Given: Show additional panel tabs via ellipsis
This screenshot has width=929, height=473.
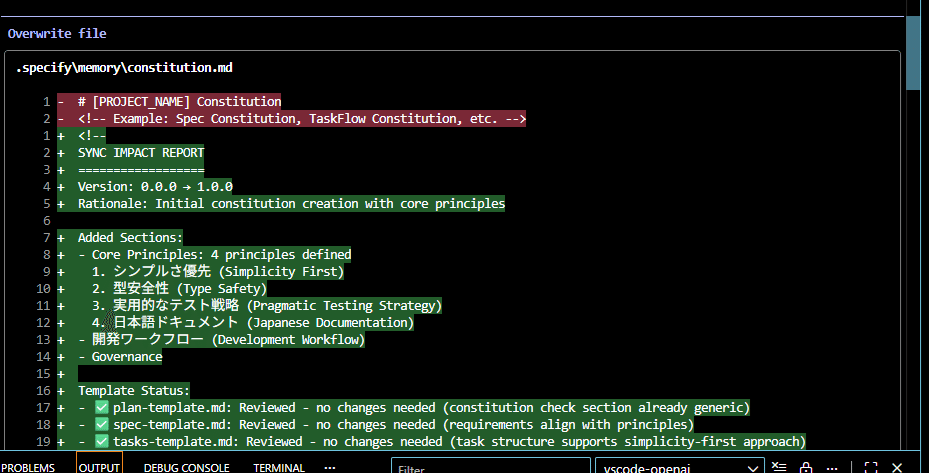Looking at the screenshot, I should (330, 467).
